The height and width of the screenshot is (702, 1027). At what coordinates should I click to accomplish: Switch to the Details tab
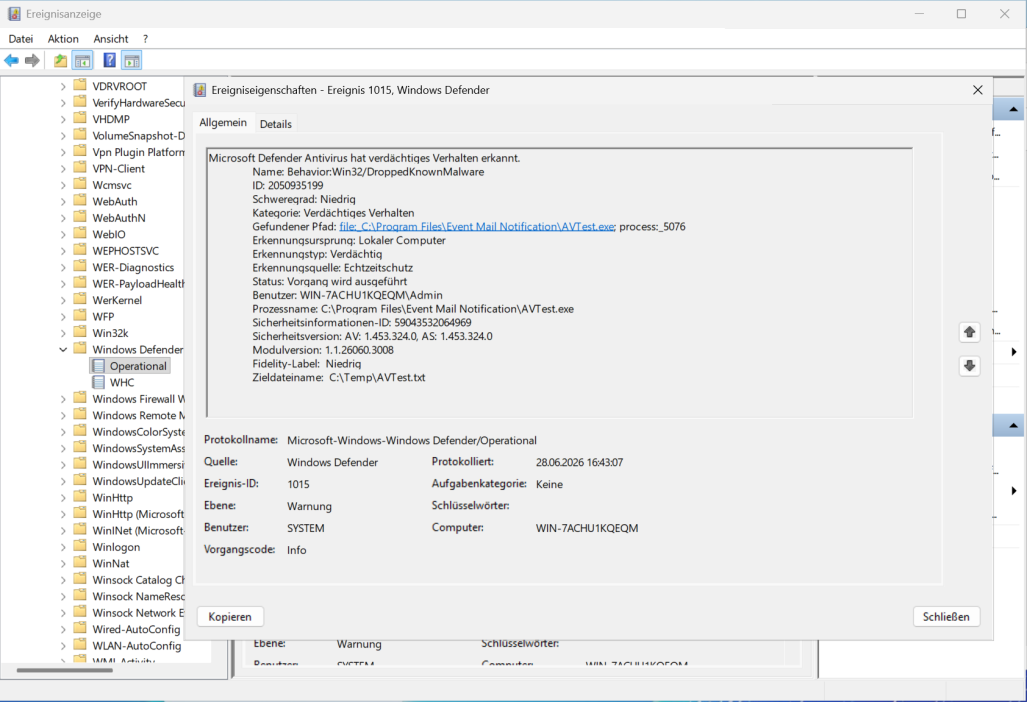[x=276, y=124]
